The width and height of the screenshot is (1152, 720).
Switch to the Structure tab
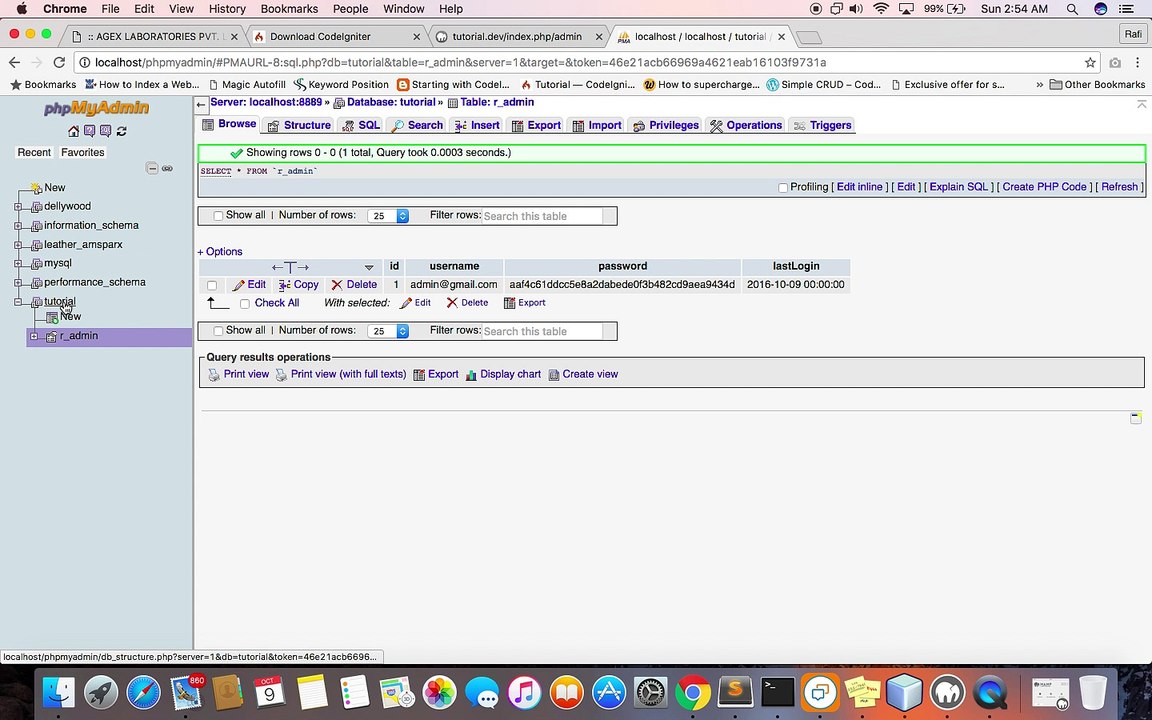[299, 126]
